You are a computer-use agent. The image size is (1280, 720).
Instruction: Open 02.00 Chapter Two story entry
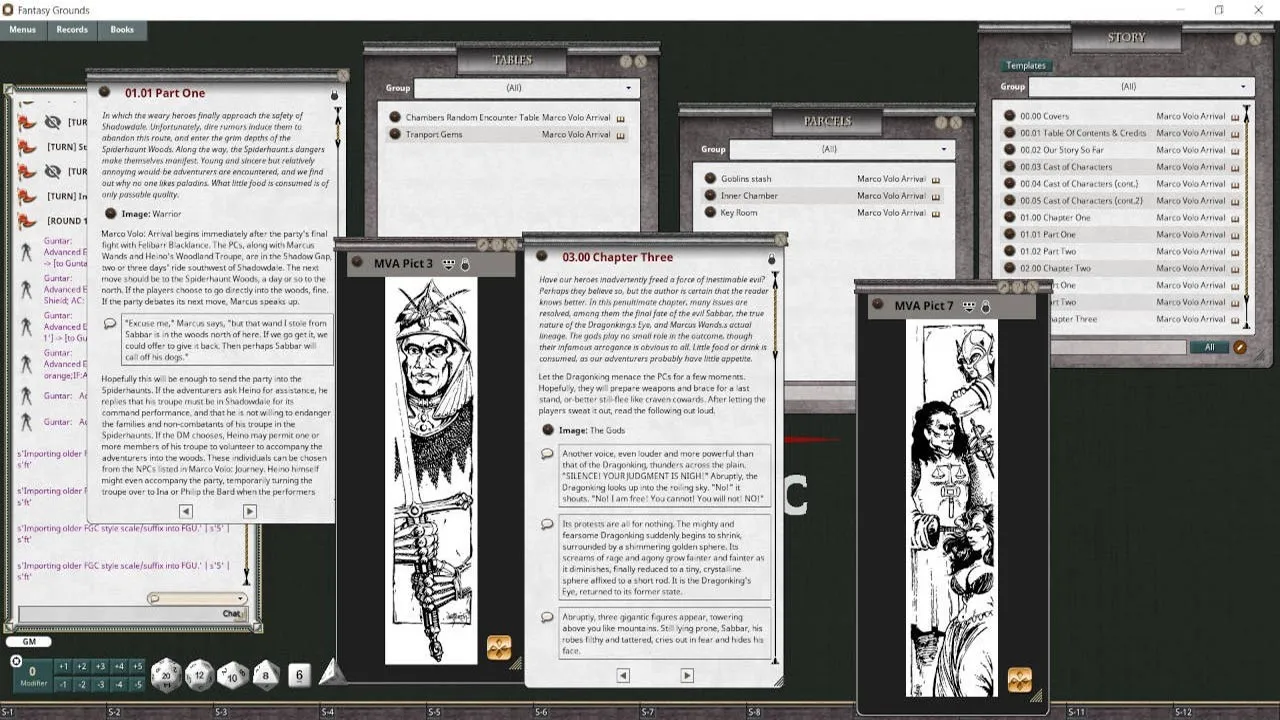1122,268
